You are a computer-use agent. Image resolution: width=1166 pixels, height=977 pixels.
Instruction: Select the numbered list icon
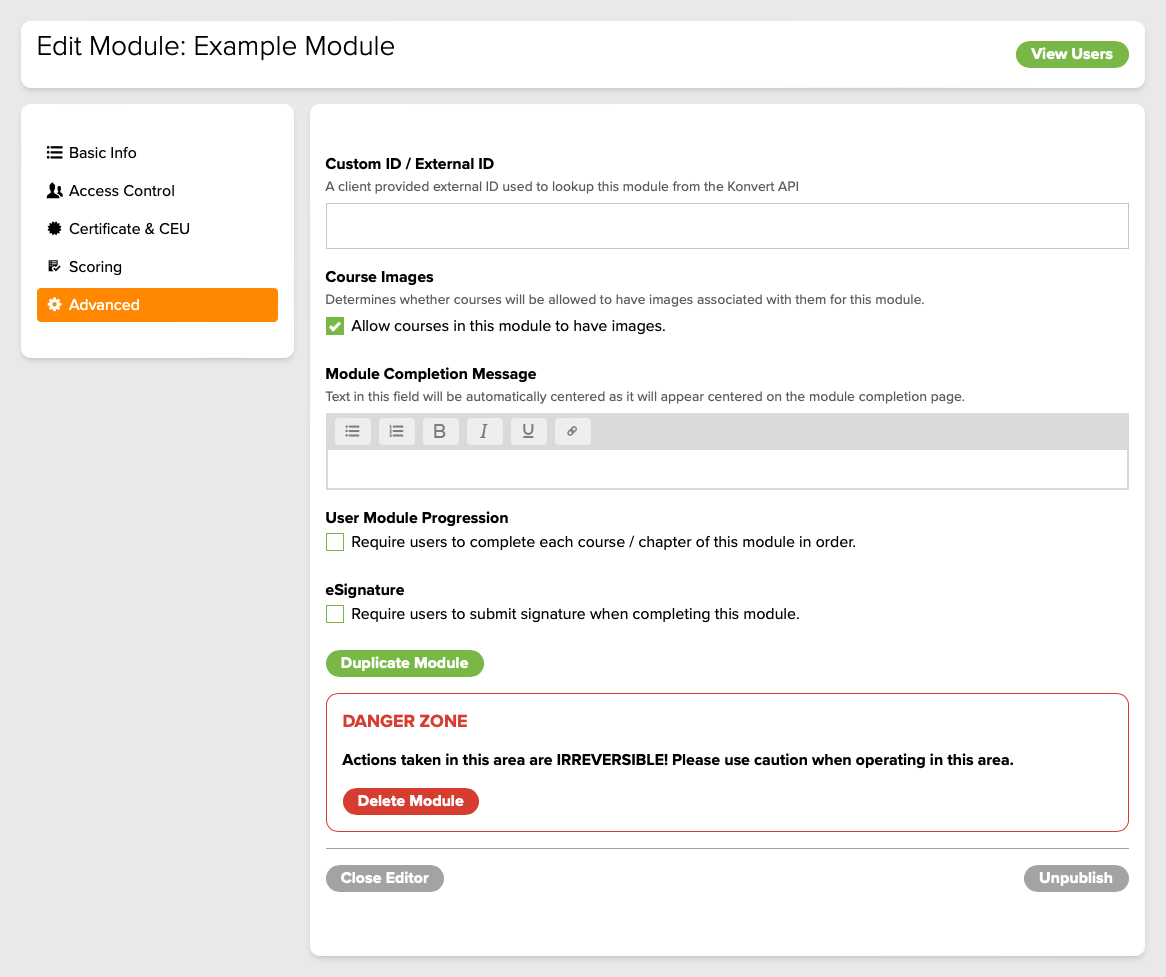point(396,431)
